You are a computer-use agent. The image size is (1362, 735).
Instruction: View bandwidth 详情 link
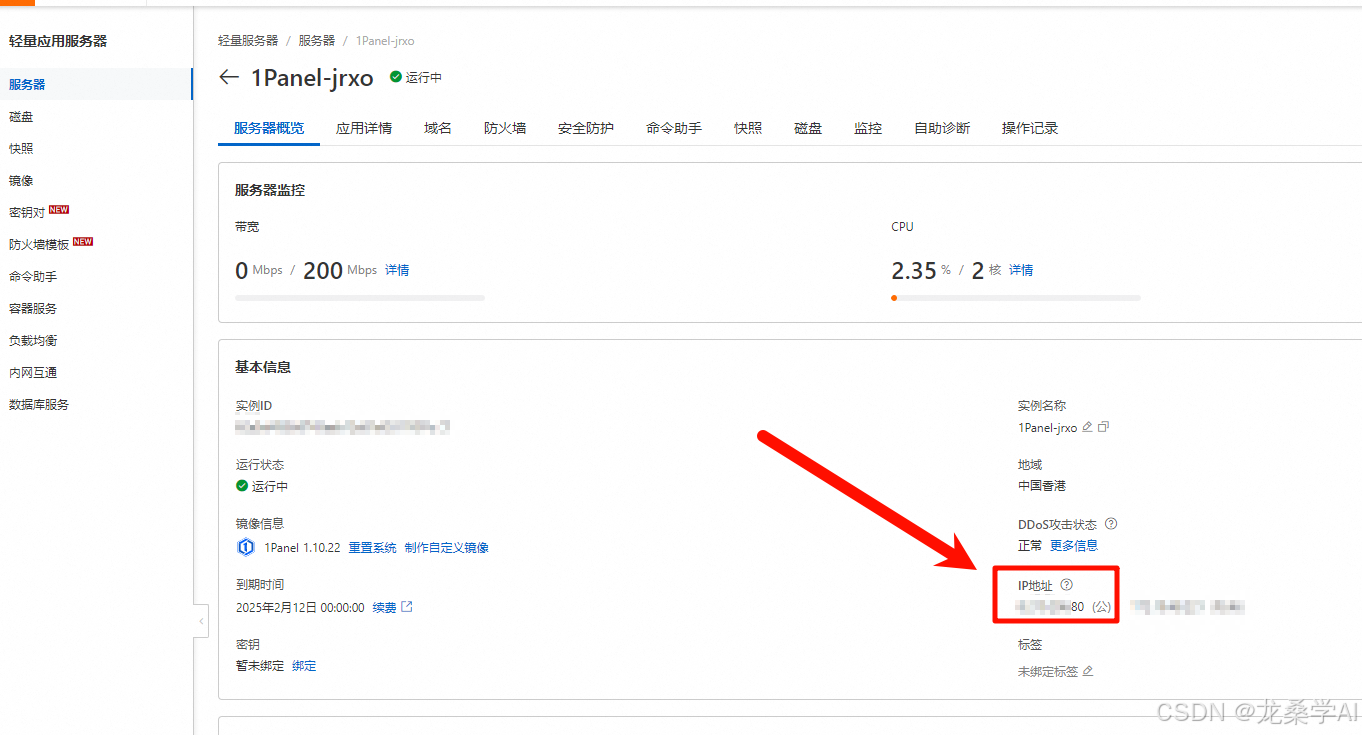click(x=397, y=270)
